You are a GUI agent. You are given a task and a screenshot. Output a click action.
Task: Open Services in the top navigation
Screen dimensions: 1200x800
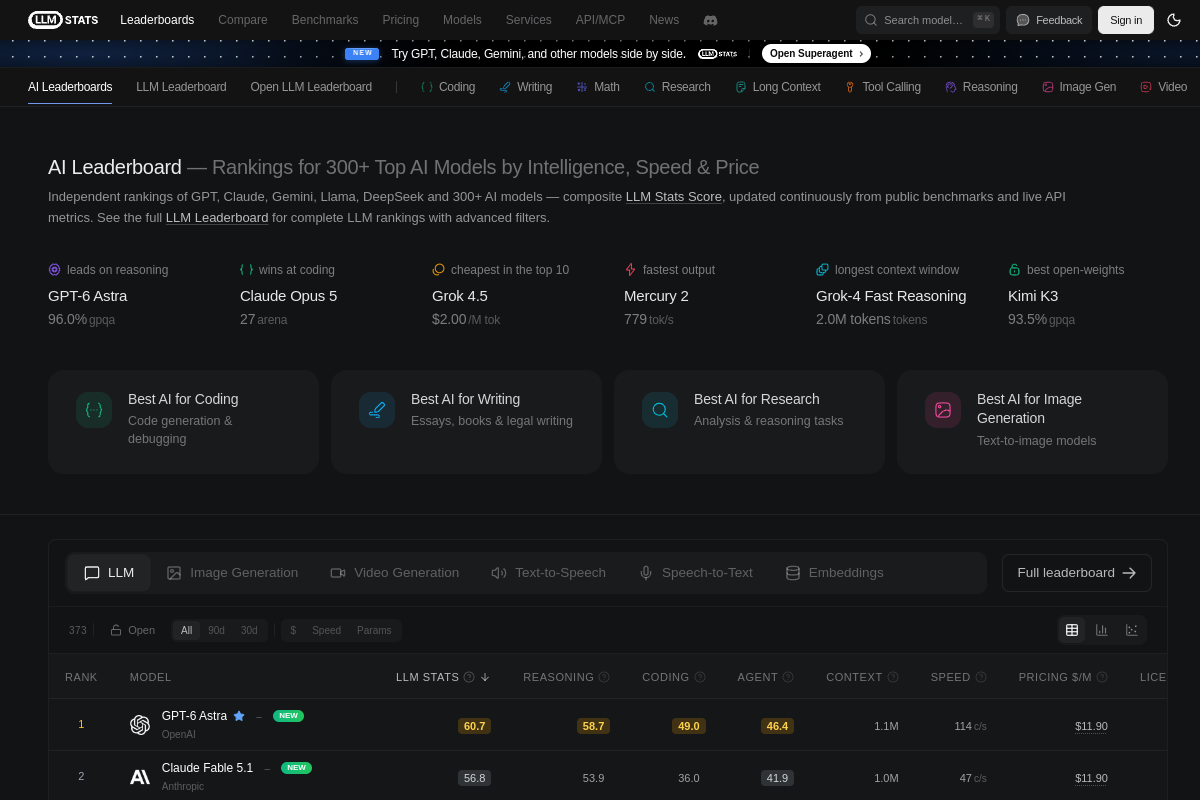(x=528, y=20)
